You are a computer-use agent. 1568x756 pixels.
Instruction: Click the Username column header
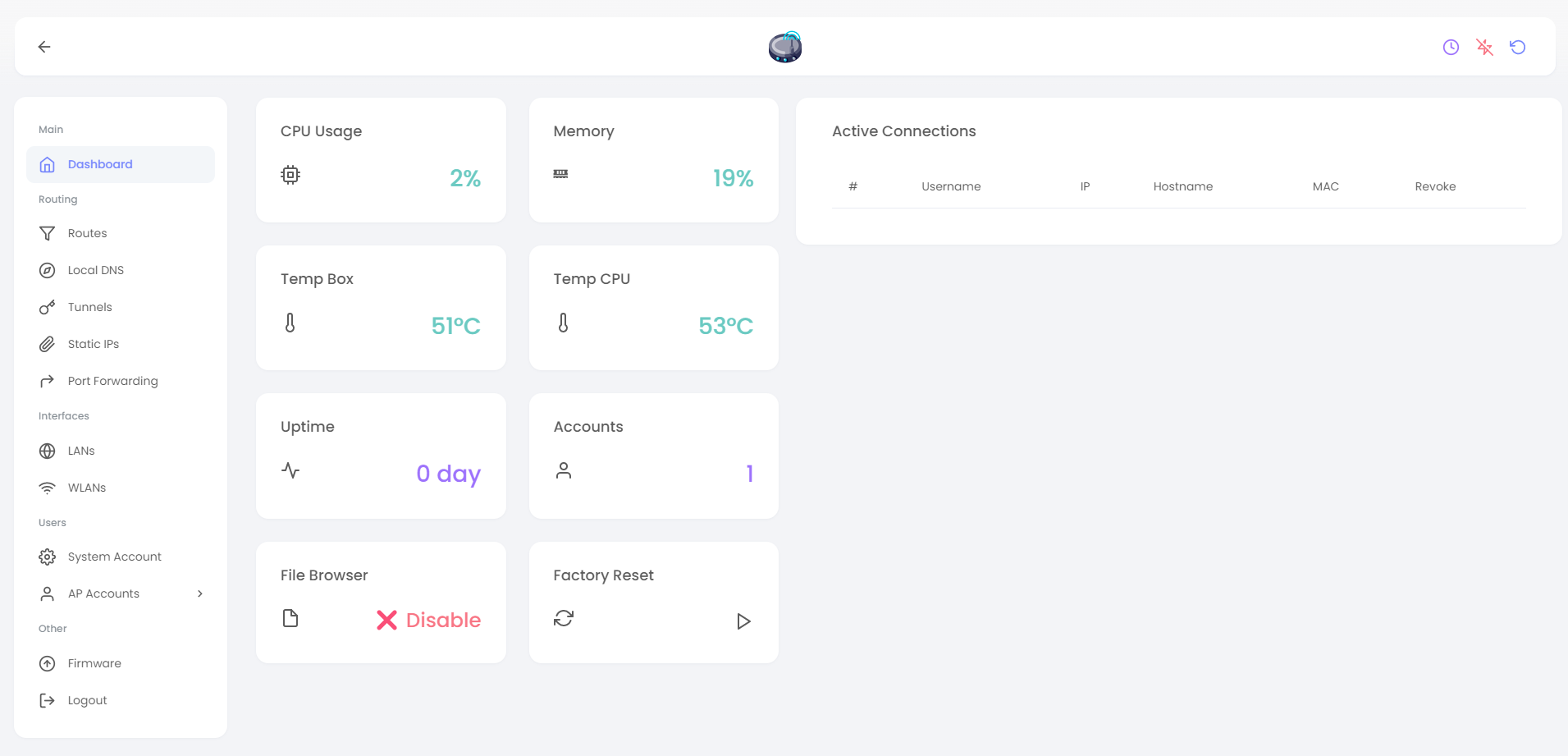(951, 186)
